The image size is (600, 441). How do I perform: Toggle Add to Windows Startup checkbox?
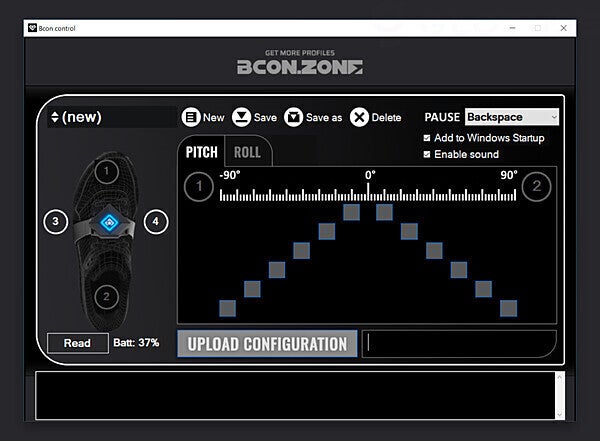pyautogui.click(x=428, y=138)
